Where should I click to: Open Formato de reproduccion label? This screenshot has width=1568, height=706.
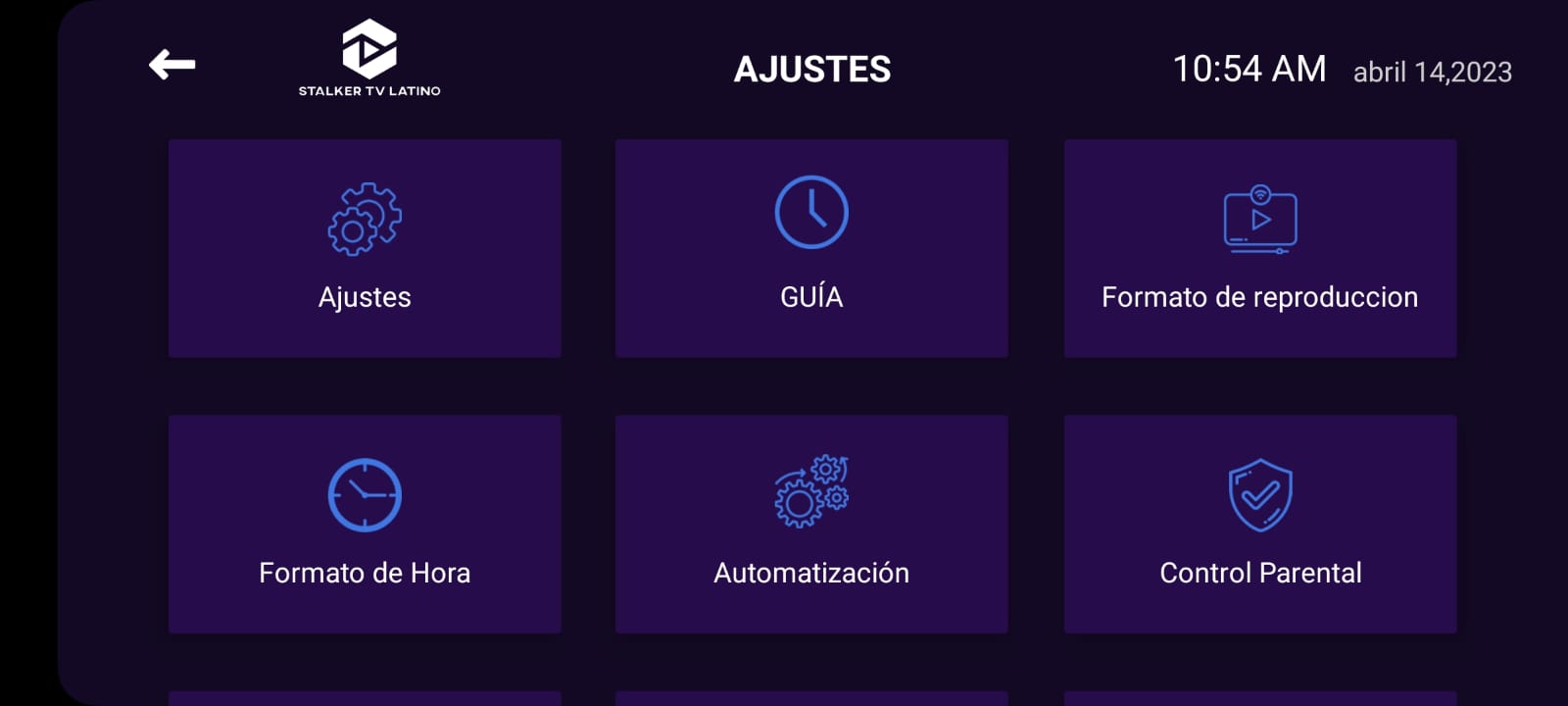click(1260, 297)
